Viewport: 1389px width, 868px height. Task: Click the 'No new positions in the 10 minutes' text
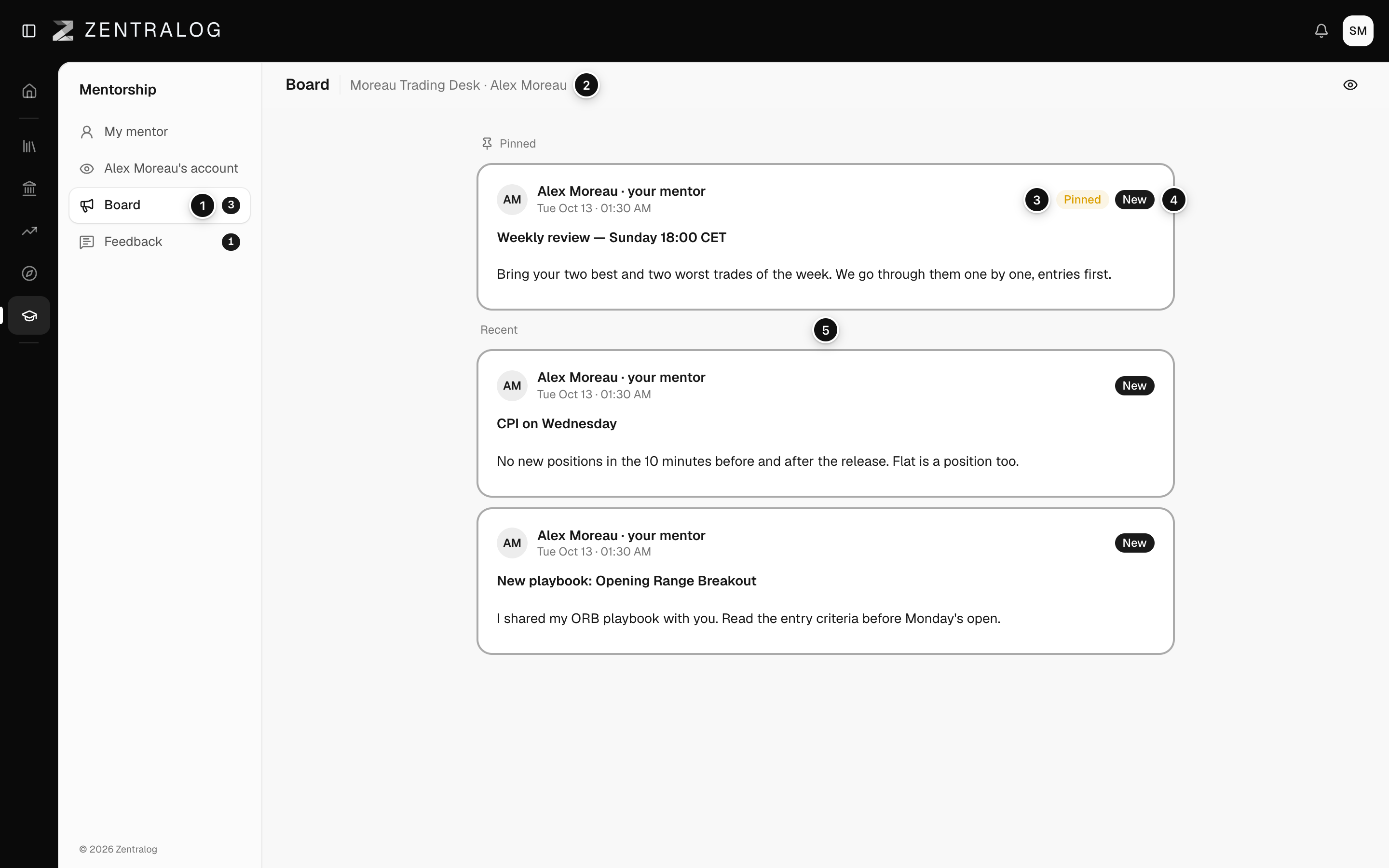(x=758, y=461)
